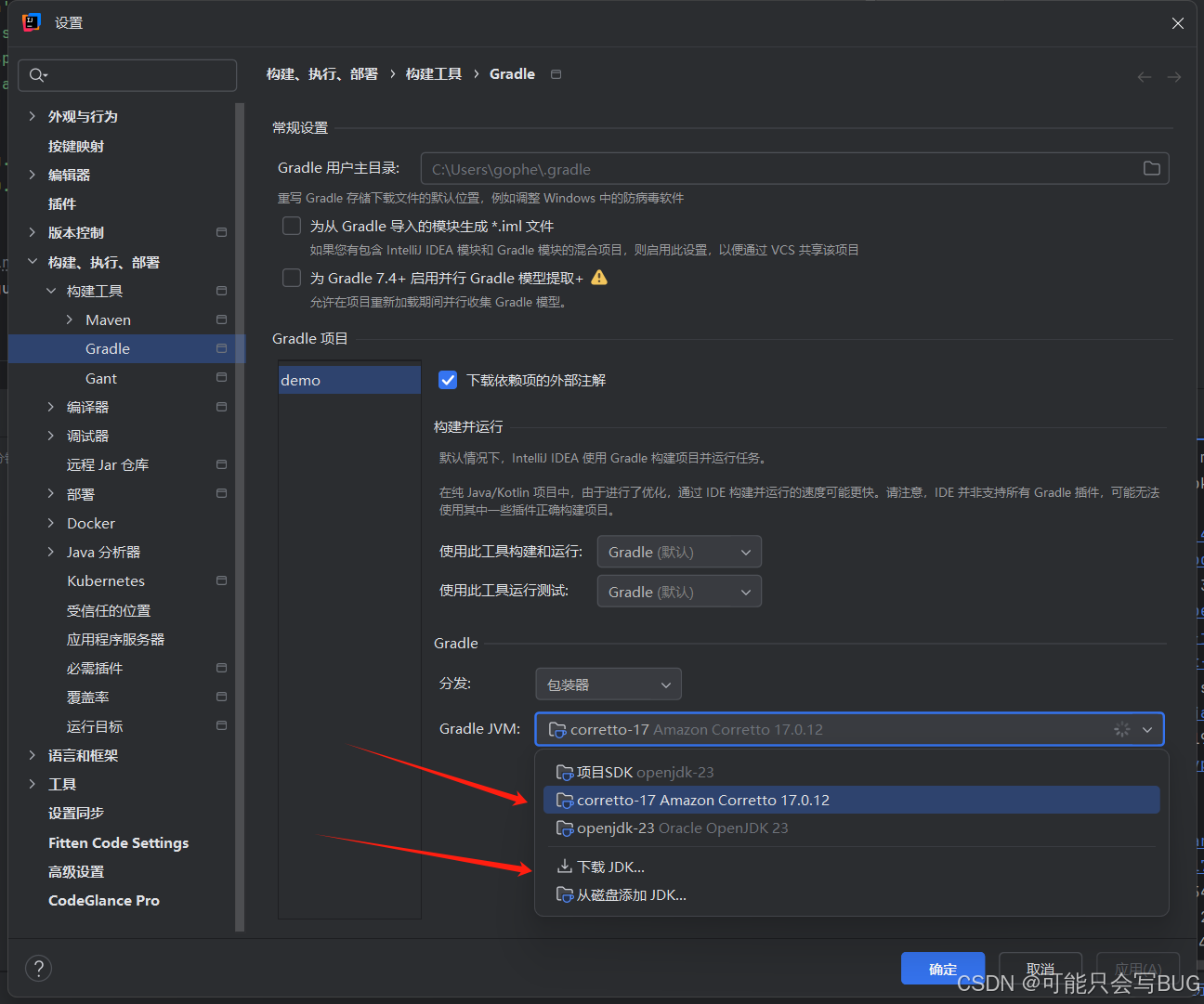This screenshot has width=1204, height=1004.
Task: Choose openjdk-23 Oracle OpenJDK 23 option
Action: (852, 828)
